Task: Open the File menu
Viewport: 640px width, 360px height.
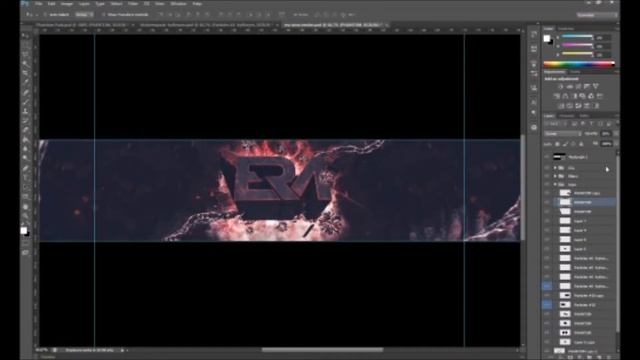Action: pyautogui.click(x=38, y=4)
